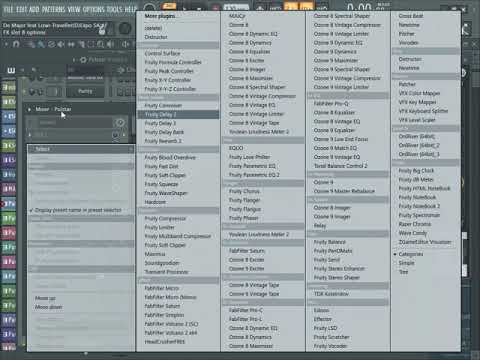Open the OPTIONS menu
Image resolution: width=480 pixels, height=360 pixels.
[94, 9]
